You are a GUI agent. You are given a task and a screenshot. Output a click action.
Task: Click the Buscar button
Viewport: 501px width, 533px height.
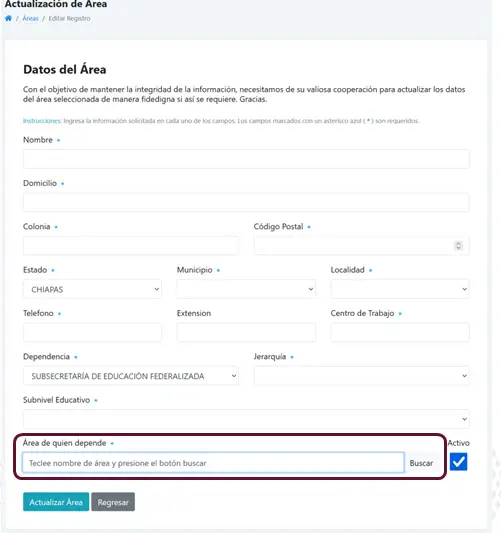(421, 463)
